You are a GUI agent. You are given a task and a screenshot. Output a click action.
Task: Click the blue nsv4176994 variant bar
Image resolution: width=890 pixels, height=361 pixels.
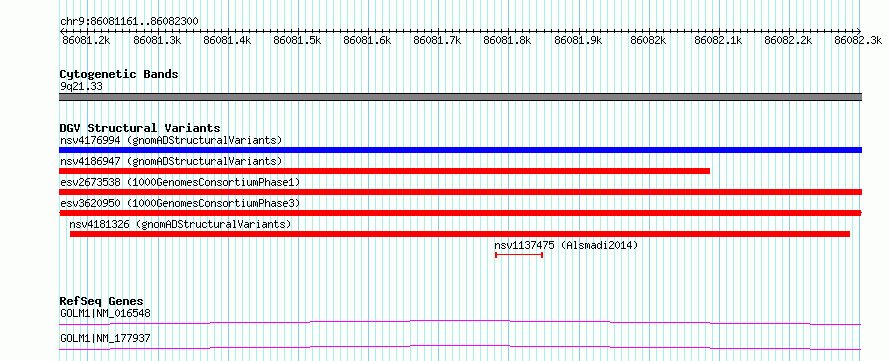(460, 150)
